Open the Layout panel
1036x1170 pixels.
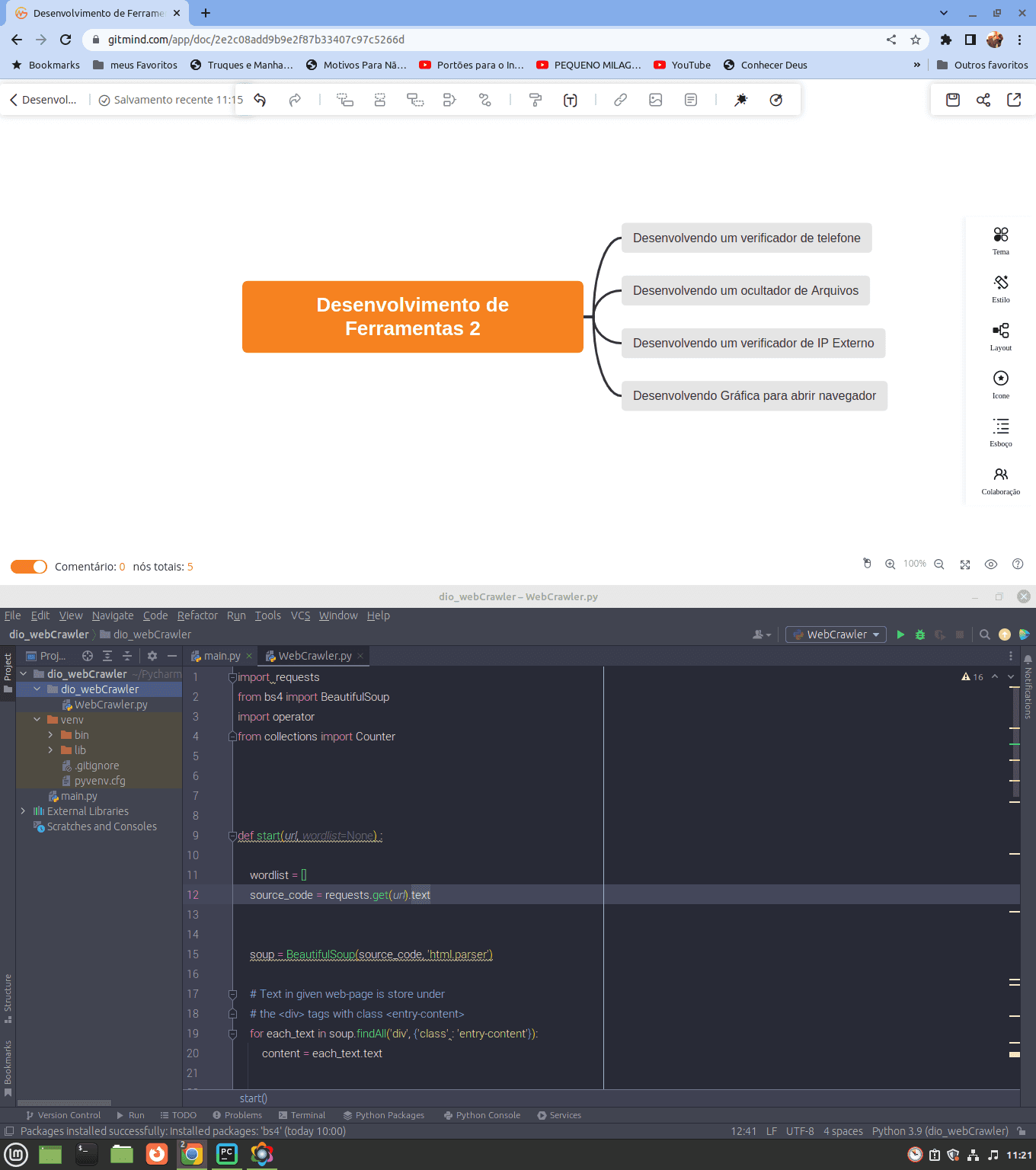coord(1000,335)
